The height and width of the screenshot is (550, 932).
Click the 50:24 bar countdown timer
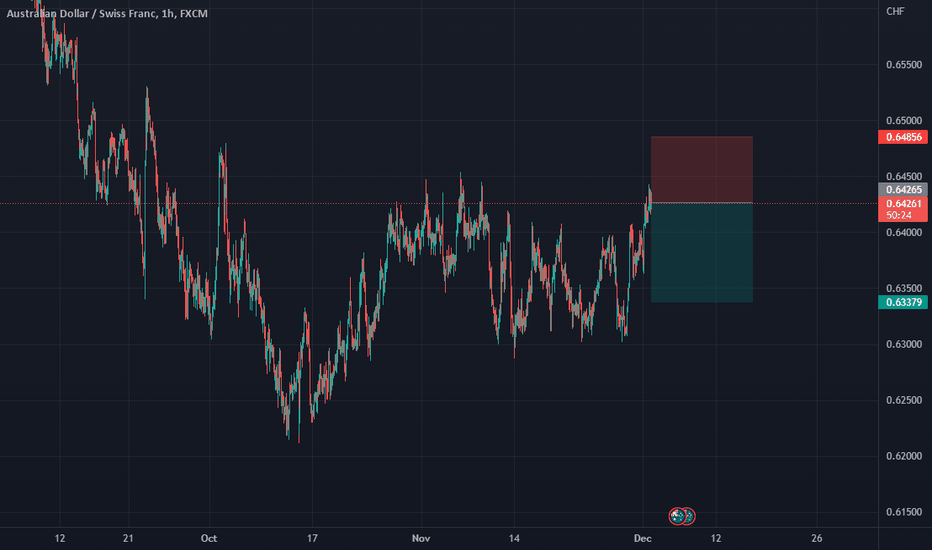(898, 215)
